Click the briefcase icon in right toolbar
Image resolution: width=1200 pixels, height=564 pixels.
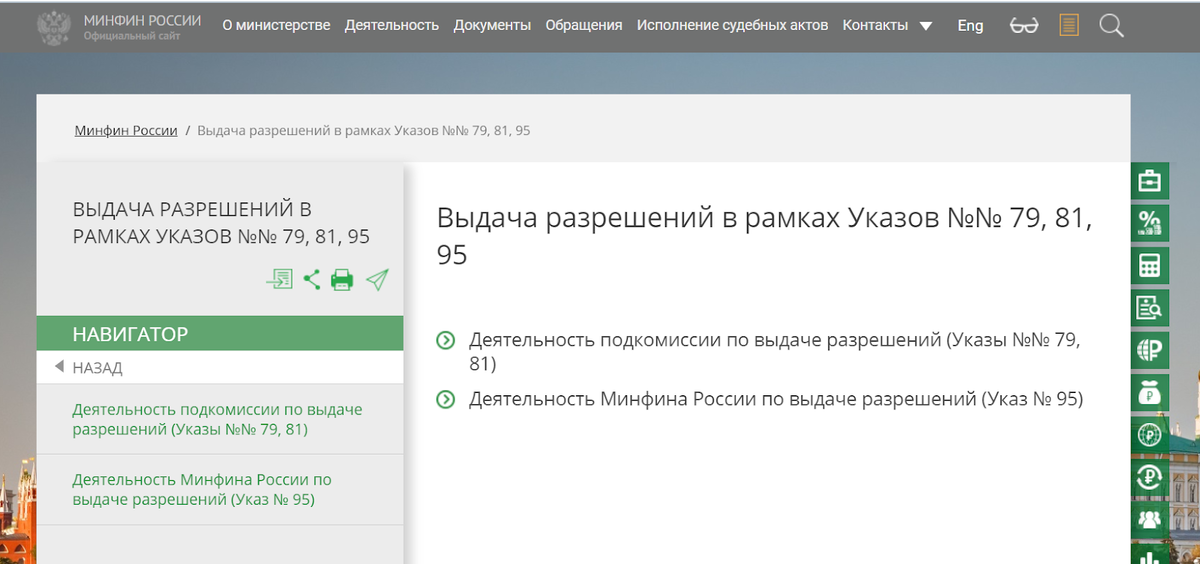coord(1150,181)
